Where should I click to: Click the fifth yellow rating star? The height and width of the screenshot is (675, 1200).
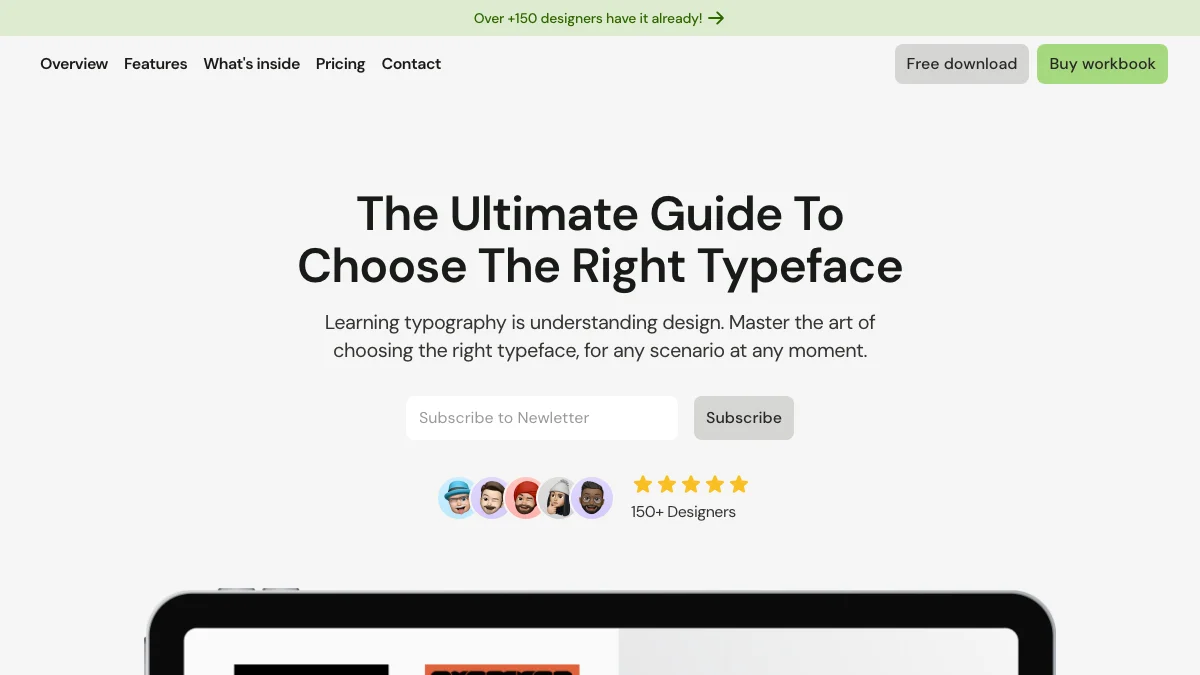pos(739,485)
